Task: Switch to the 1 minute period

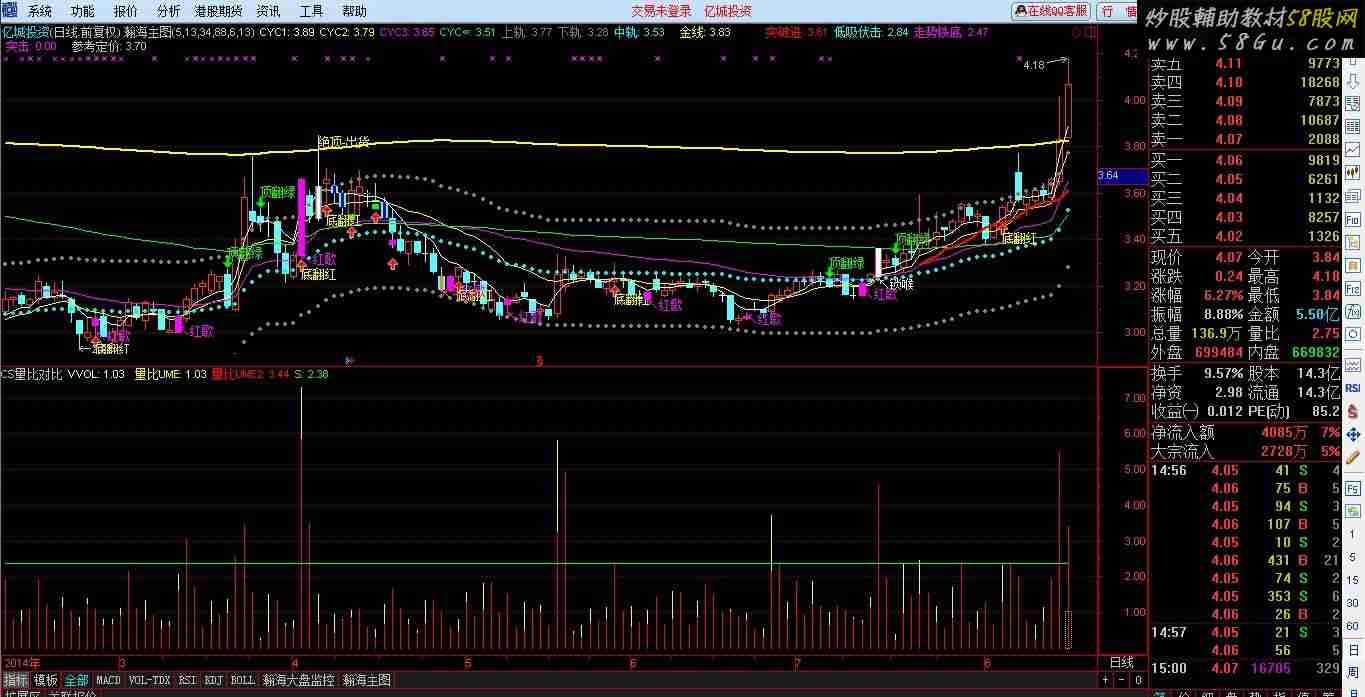Action: coord(1352,533)
